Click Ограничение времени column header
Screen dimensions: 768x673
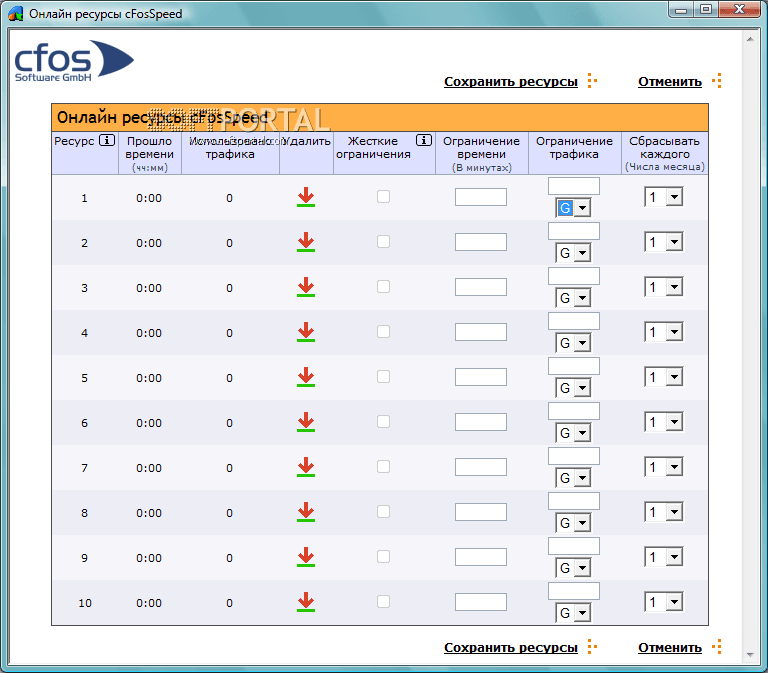[481, 153]
